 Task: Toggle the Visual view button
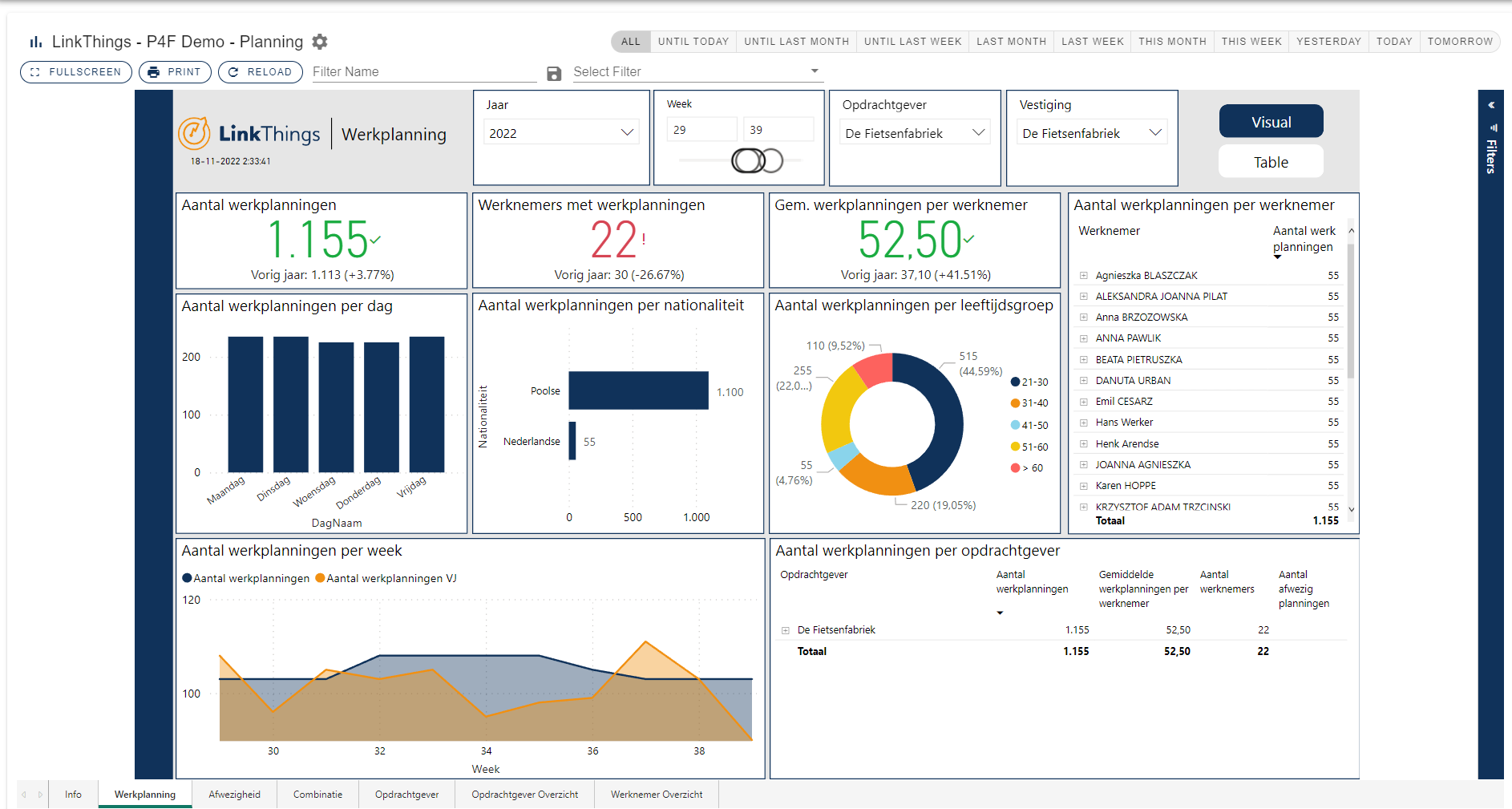1271,121
